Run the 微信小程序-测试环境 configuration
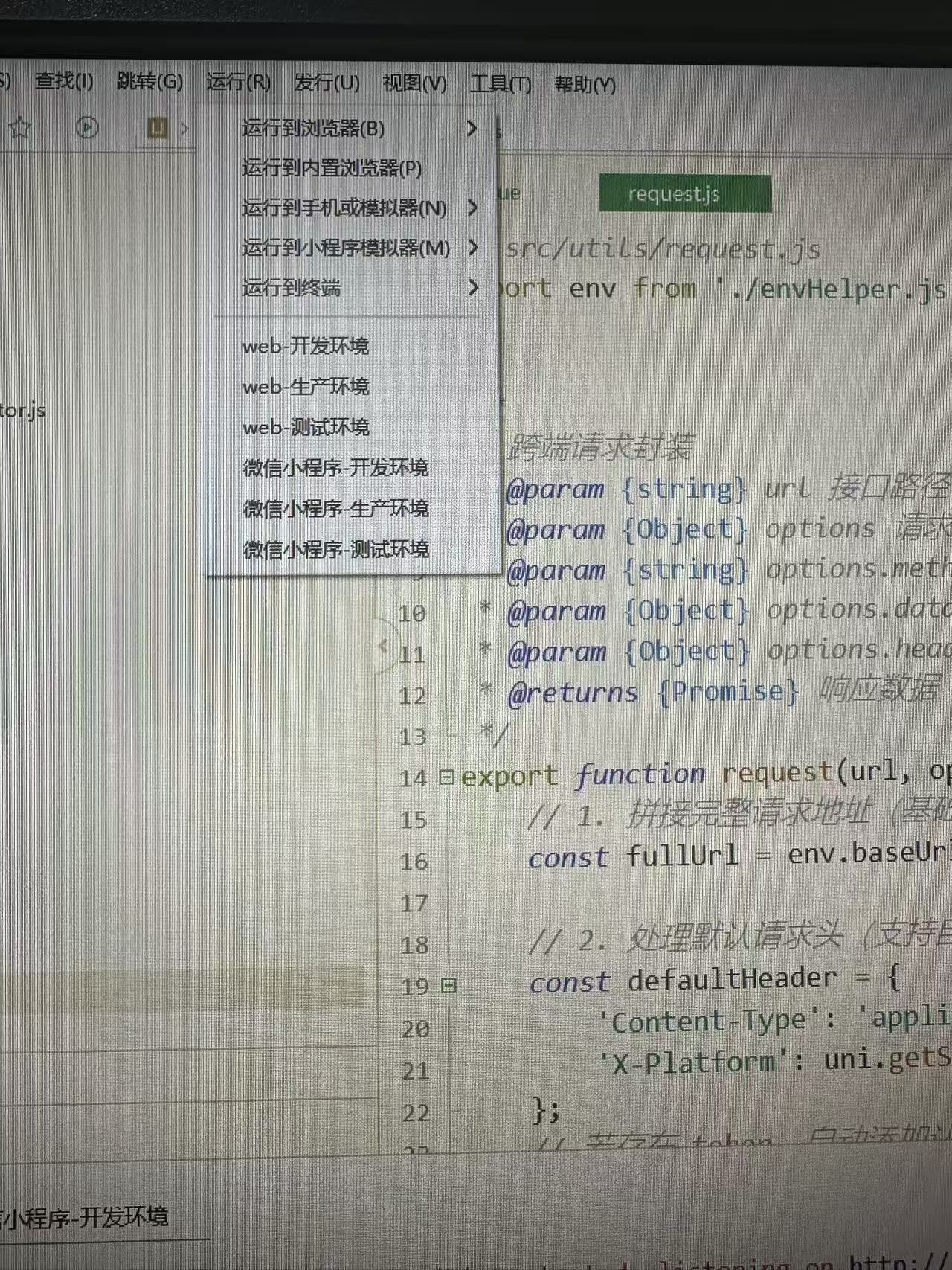Screen dimensions: 952x1270 point(335,549)
